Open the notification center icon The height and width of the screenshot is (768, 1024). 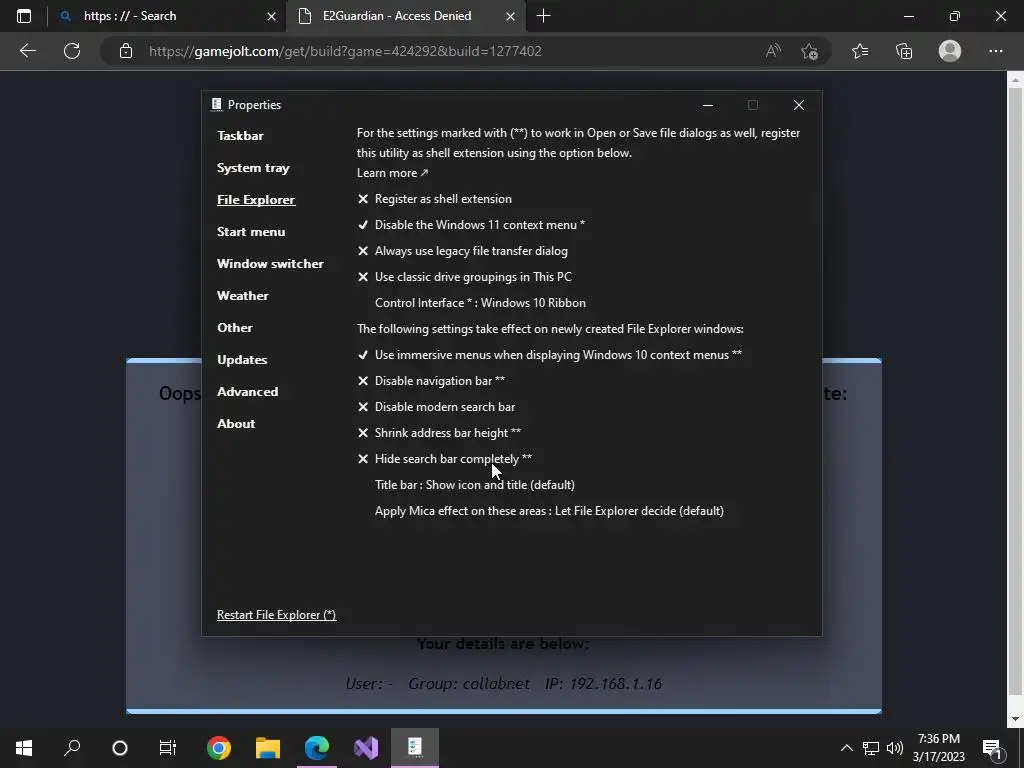[x=993, y=748]
